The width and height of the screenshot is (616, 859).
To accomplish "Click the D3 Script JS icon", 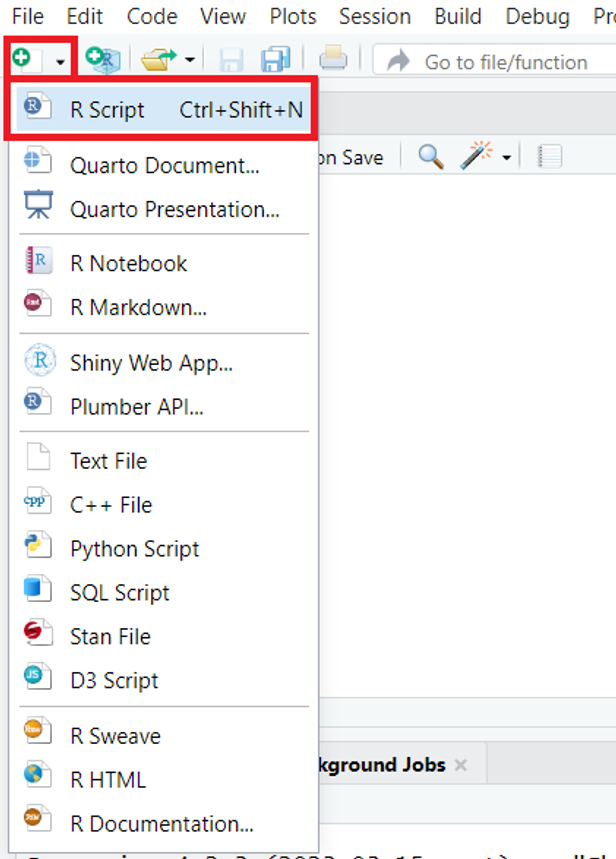I will 38,676.
